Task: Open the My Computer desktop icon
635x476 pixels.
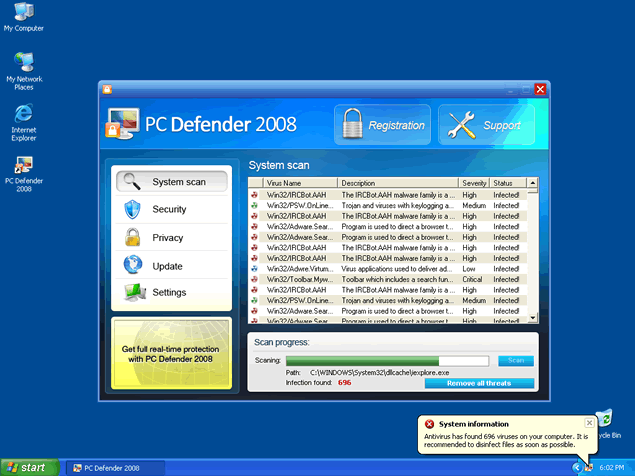Action: click(x=23, y=17)
